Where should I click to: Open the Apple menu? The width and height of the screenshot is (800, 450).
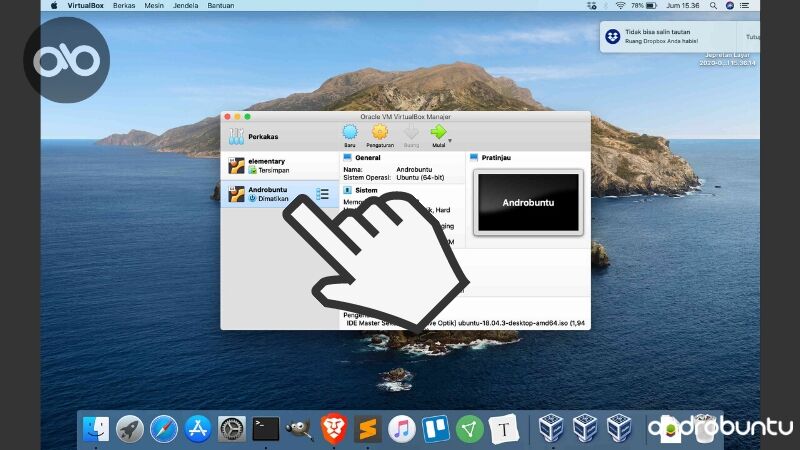click(x=54, y=6)
